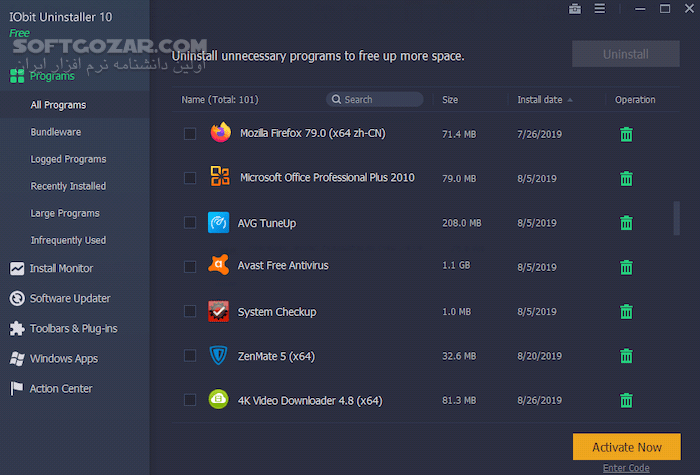Screen dimensions: 700x475
Task: Select the AVG TuneUp checkbox
Action: (190, 222)
